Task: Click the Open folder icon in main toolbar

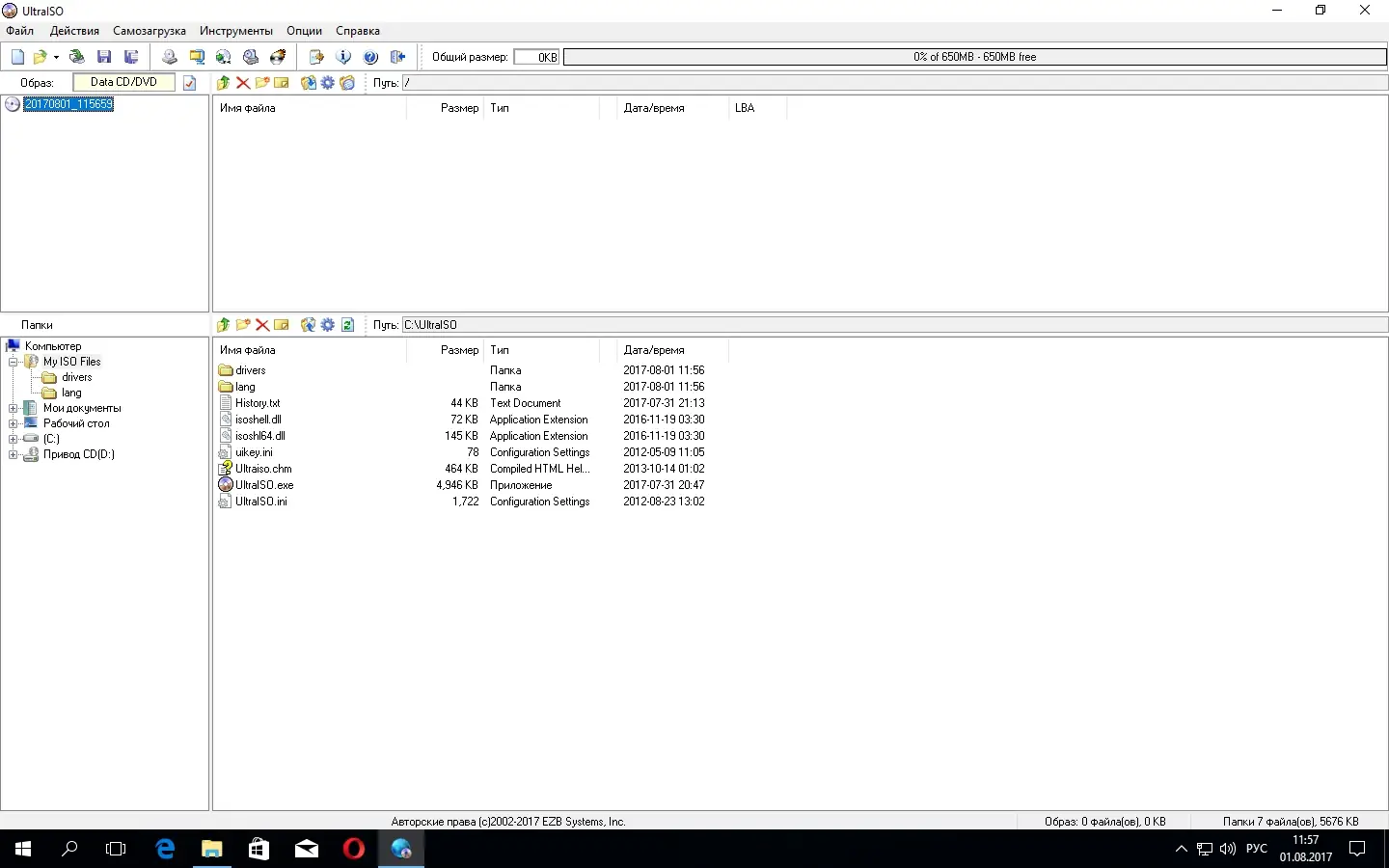Action: coord(41,57)
